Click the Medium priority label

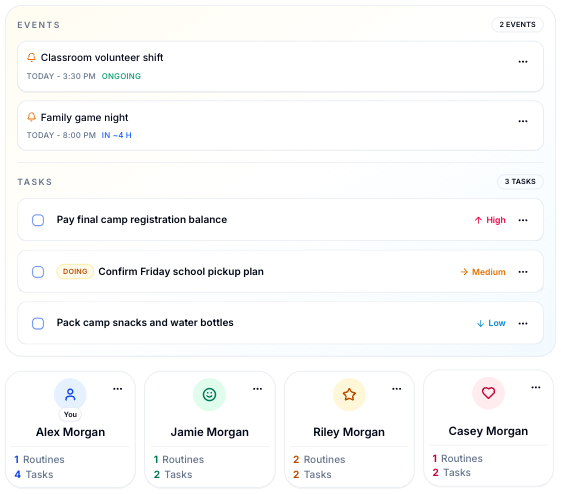pos(489,272)
